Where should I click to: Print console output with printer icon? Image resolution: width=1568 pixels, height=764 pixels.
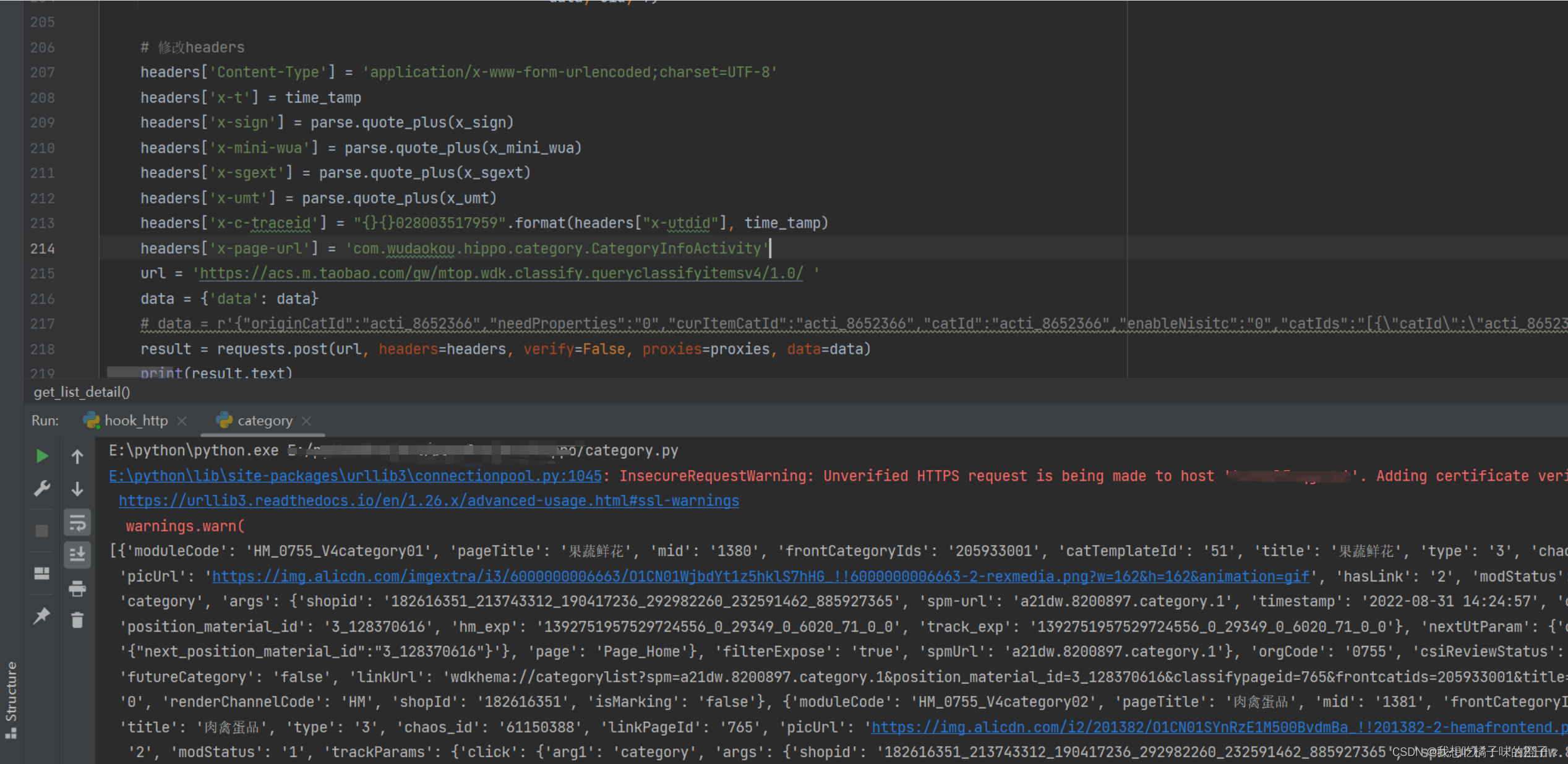point(77,588)
